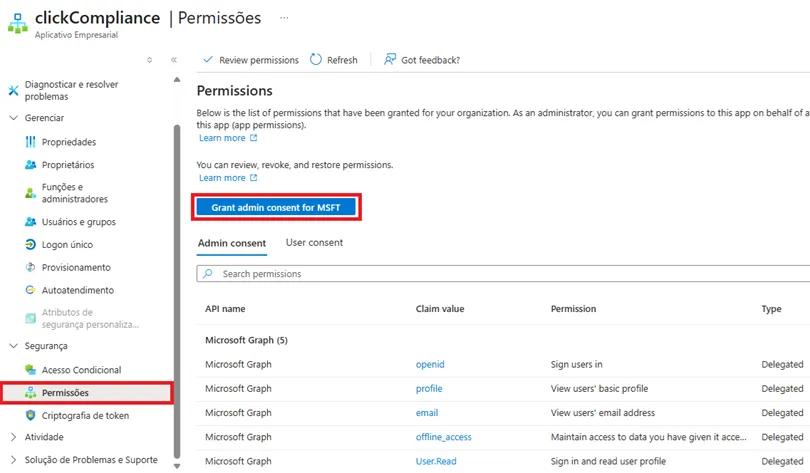Open the offline_access claim value link
Image resolution: width=810 pixels, height=473 pixels.
click(x=443, y=437)
